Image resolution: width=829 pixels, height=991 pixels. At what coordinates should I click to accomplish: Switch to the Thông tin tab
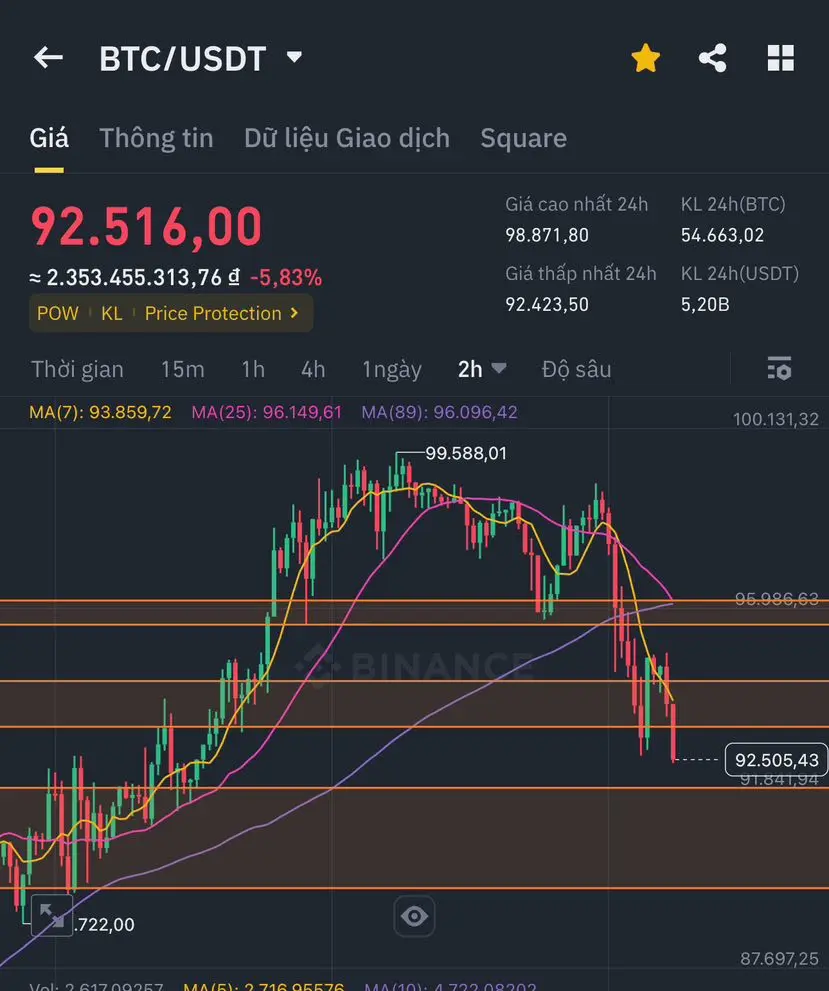click(x=156, y=138)
